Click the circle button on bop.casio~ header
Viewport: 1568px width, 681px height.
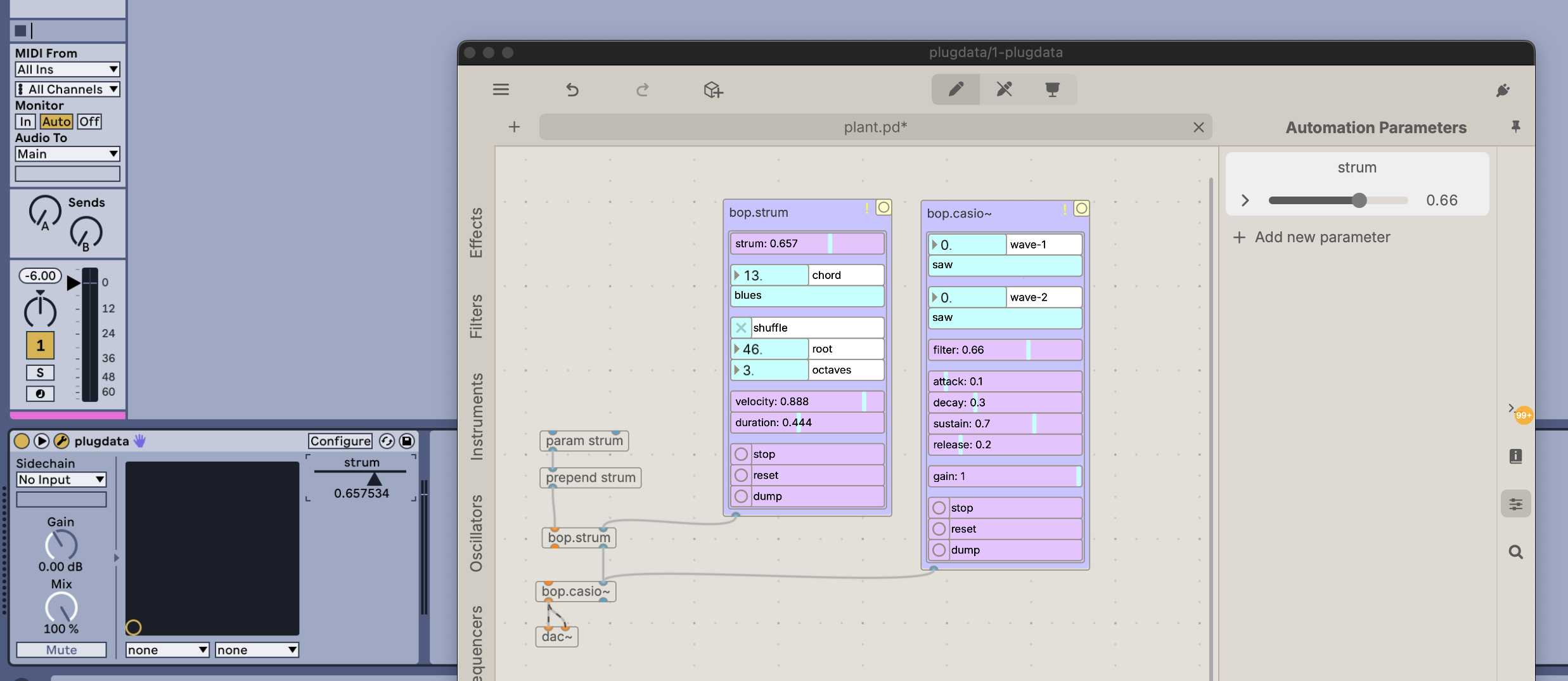point(1081,208)
